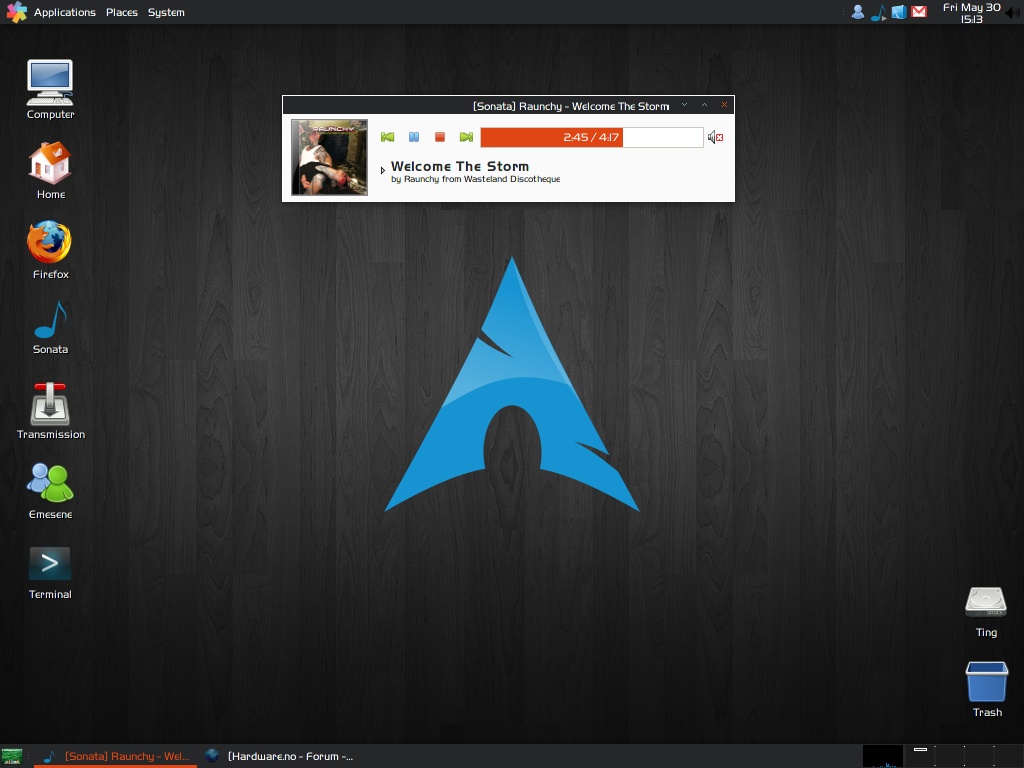This screenshot has width=1024, height=768.
Task: Close the Sonata window
Action: [x=724, y=104]
